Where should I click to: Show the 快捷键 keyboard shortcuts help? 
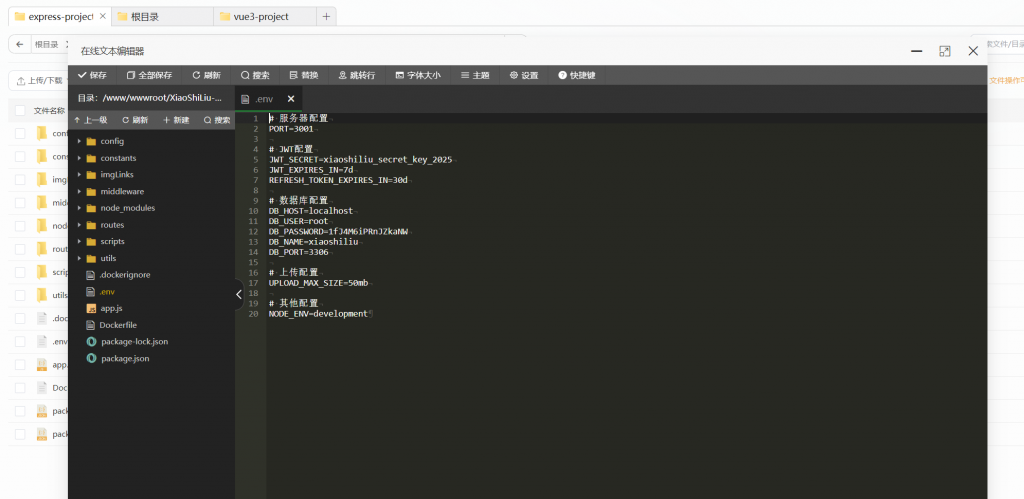tap(577, 75)
